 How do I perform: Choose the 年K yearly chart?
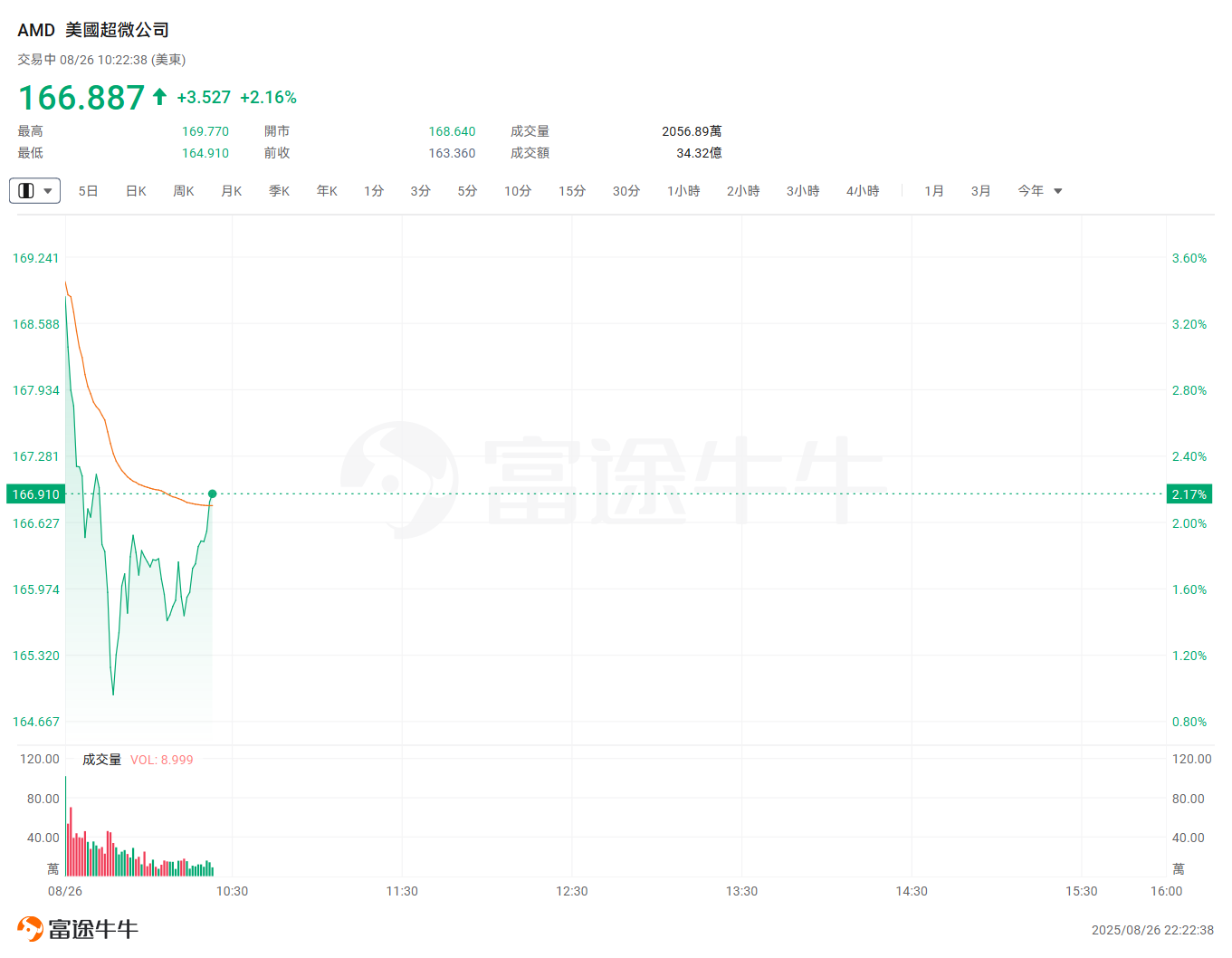327,191
